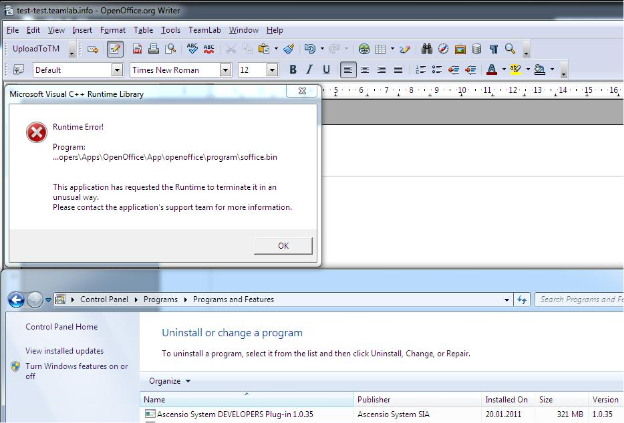Select Ascensio System DEVELOPERS Plug-in row
The image size is (624, 423).
[382, 414]
